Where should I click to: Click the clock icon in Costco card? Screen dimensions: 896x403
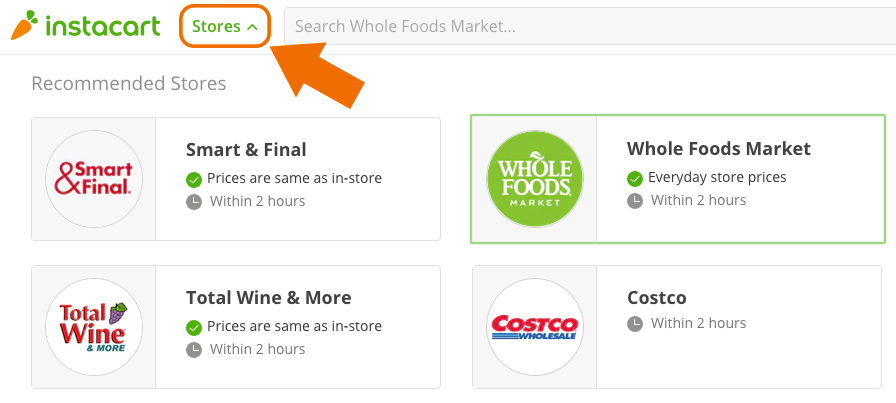point(635,324)
